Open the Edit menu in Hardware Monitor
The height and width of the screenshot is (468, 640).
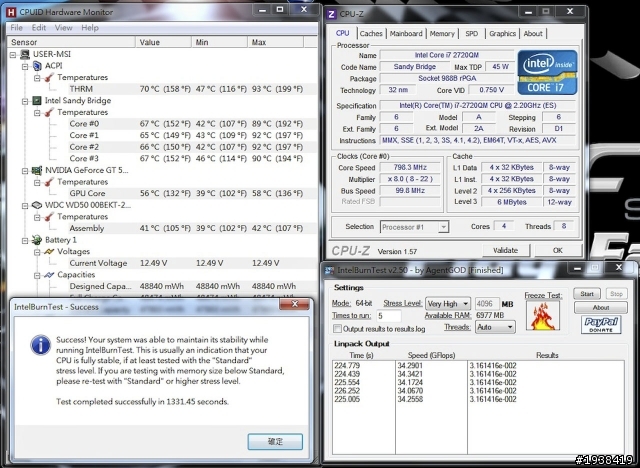click(x=39, y=28)
